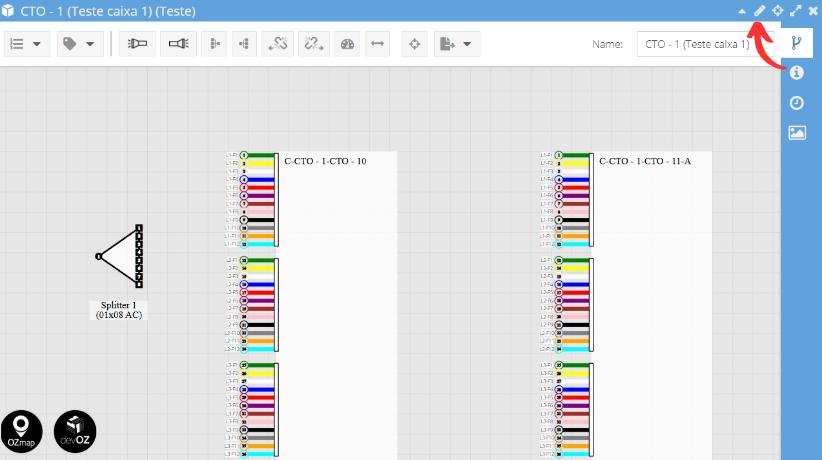Click the disconnect fibers broken-chain icon
This screenshot has height=460, width=822.
click(313, 44)
